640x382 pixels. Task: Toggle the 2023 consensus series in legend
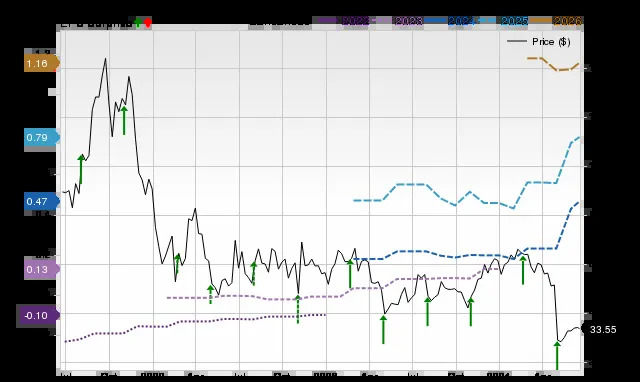408,20
